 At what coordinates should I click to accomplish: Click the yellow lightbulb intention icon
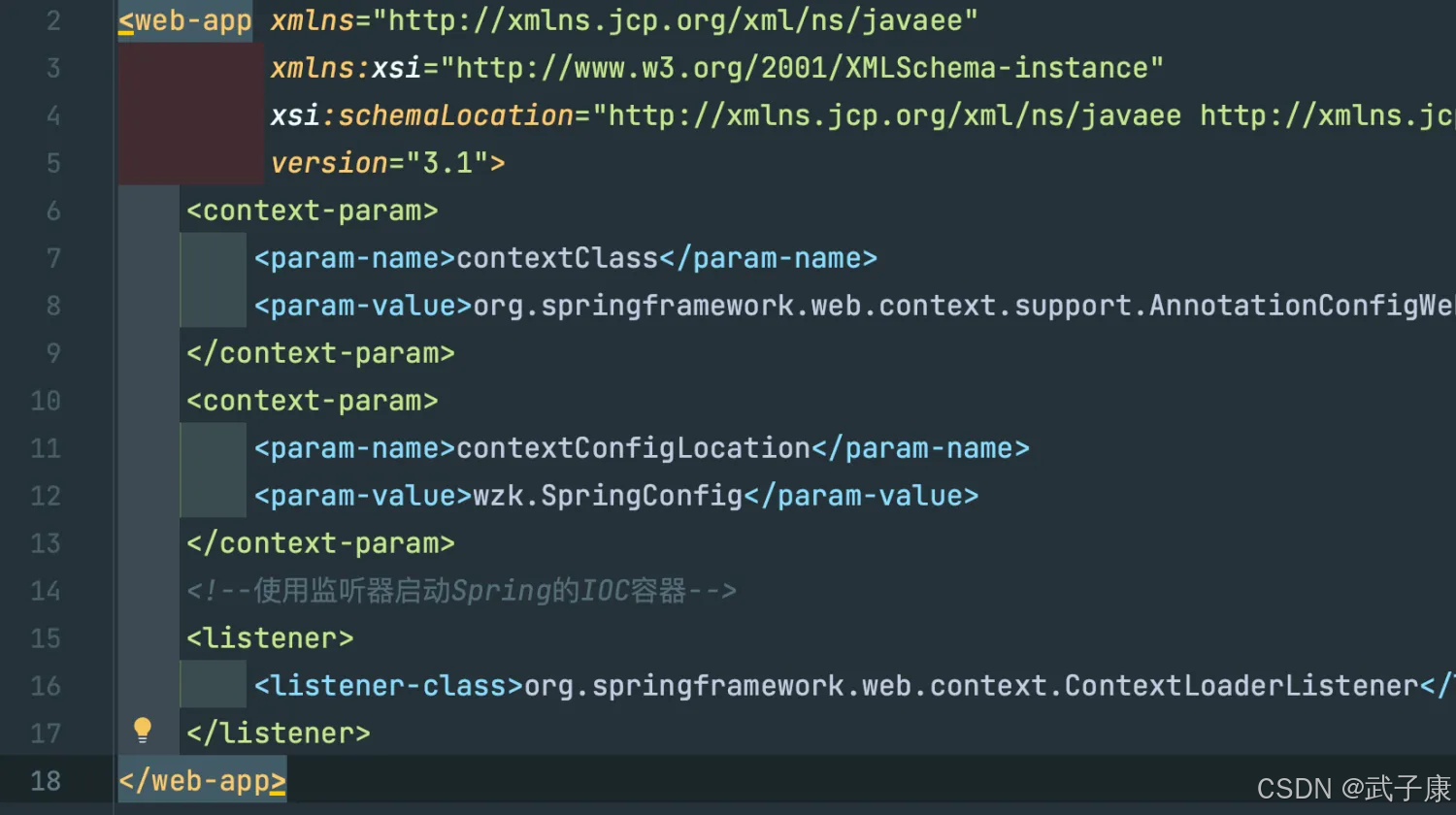coord(143,730)
